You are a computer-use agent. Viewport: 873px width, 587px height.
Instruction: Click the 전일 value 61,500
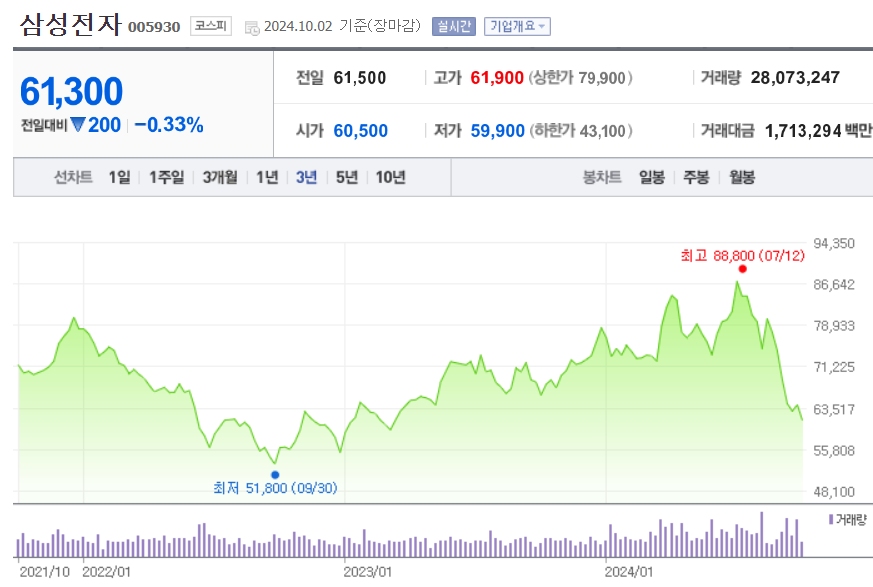point(360,77)
